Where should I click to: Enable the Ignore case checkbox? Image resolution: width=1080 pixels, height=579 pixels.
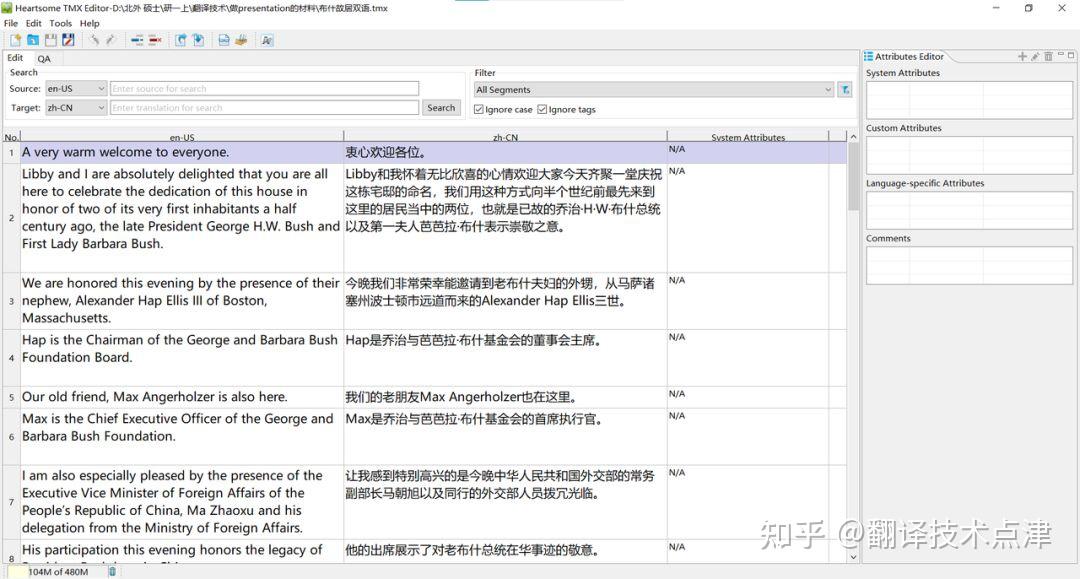tap(483, 109)
